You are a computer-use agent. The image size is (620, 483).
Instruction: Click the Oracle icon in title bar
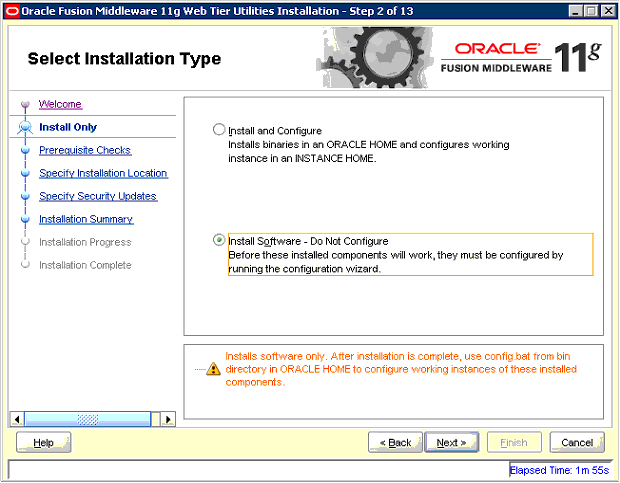point(12,11)
